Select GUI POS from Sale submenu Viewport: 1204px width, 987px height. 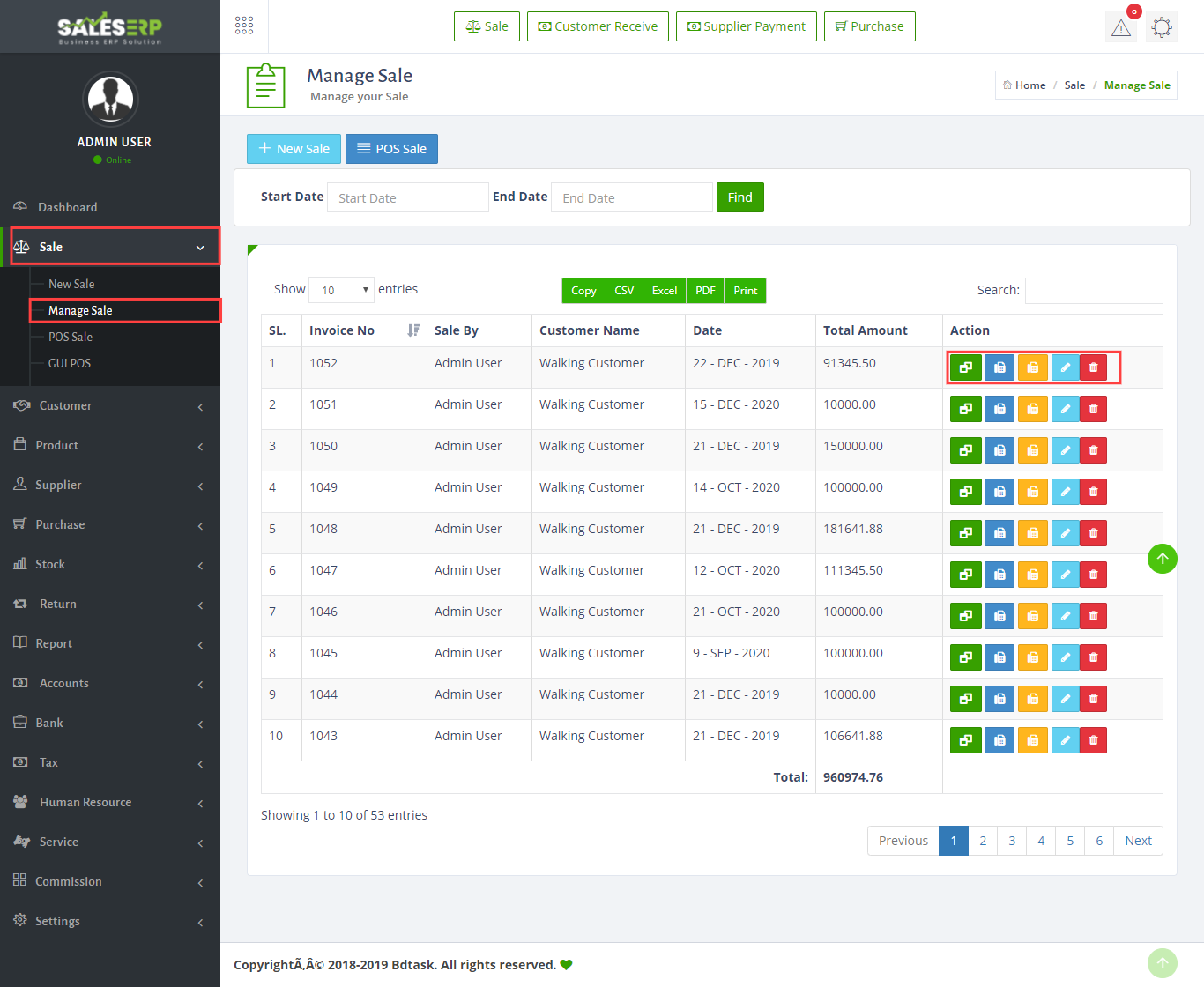click(70, 363)
